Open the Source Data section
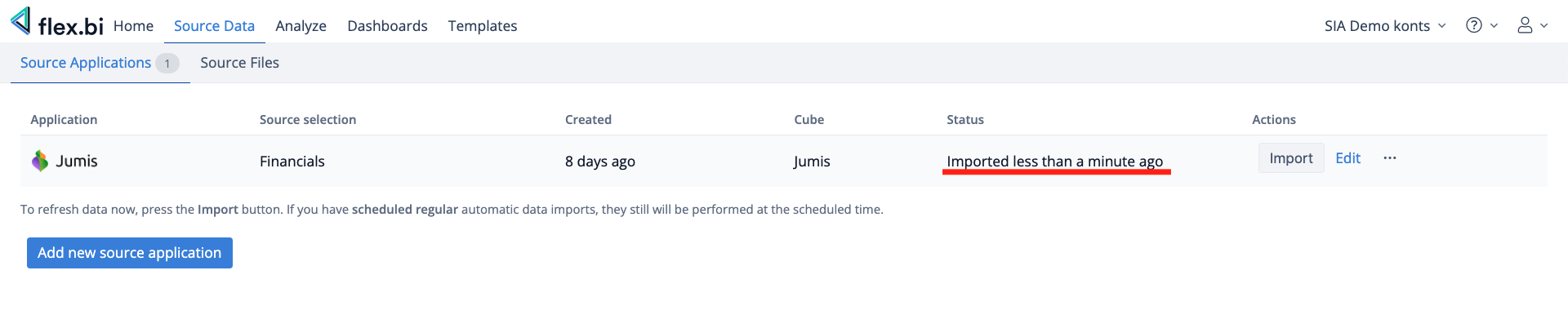This screenshot has height=328, width=1568. (x=214, y=26)
